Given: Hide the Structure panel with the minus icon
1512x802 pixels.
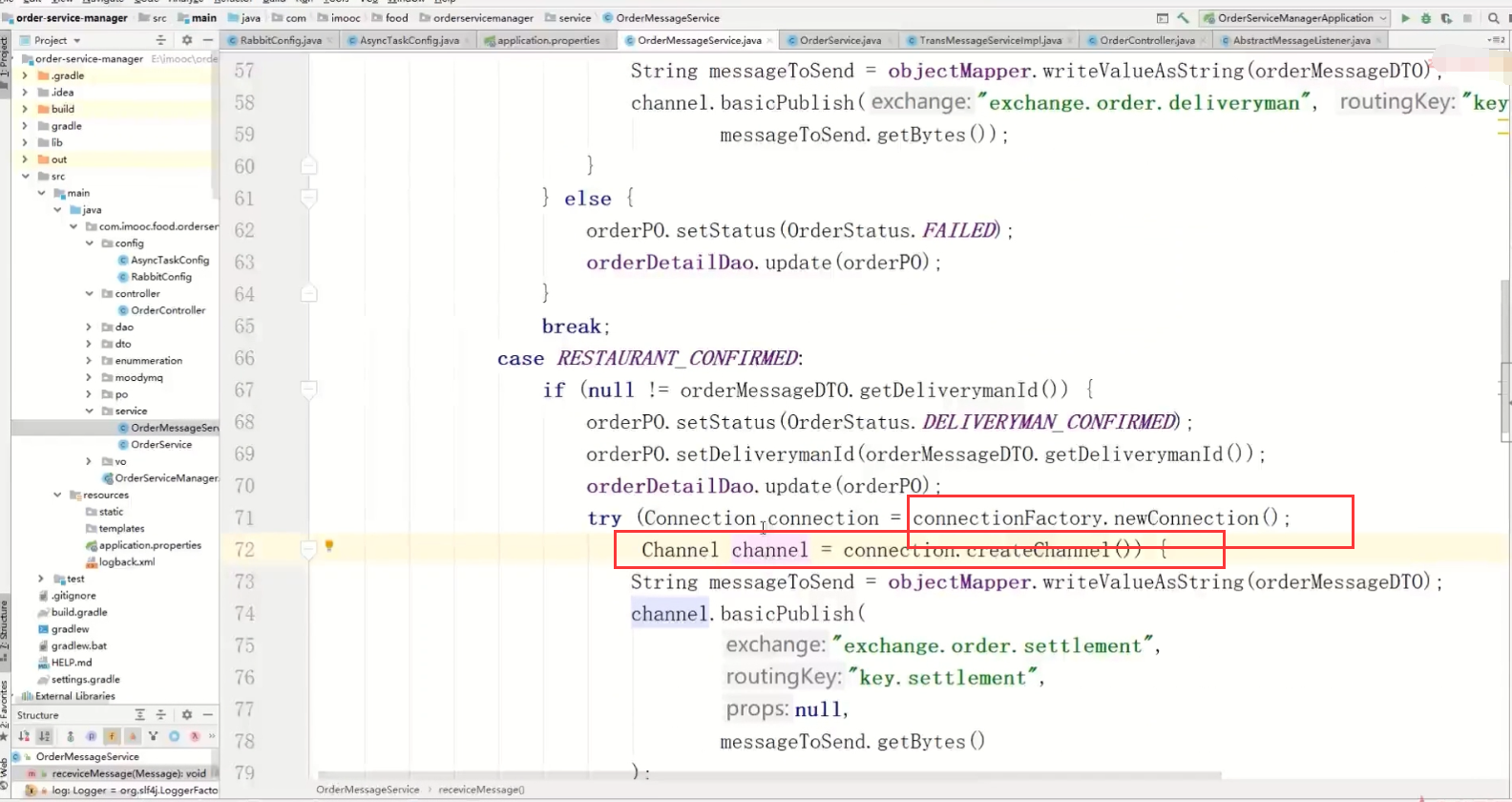Looking at the screenshot, I should (x=207, y=715).
